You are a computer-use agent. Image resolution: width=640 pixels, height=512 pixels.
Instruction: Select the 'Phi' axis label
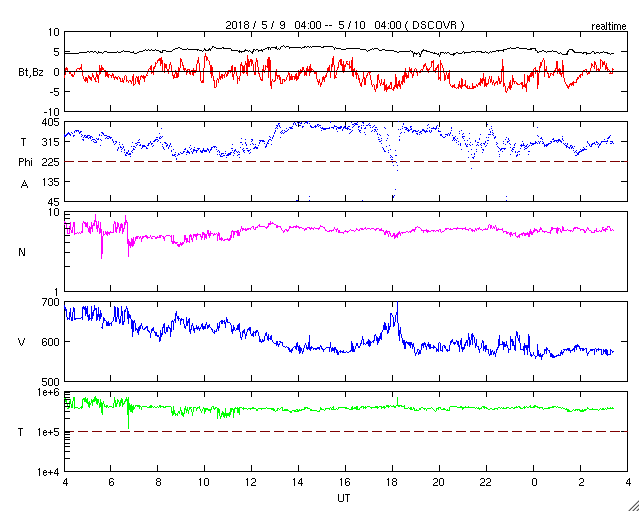[x=25, y=163]
